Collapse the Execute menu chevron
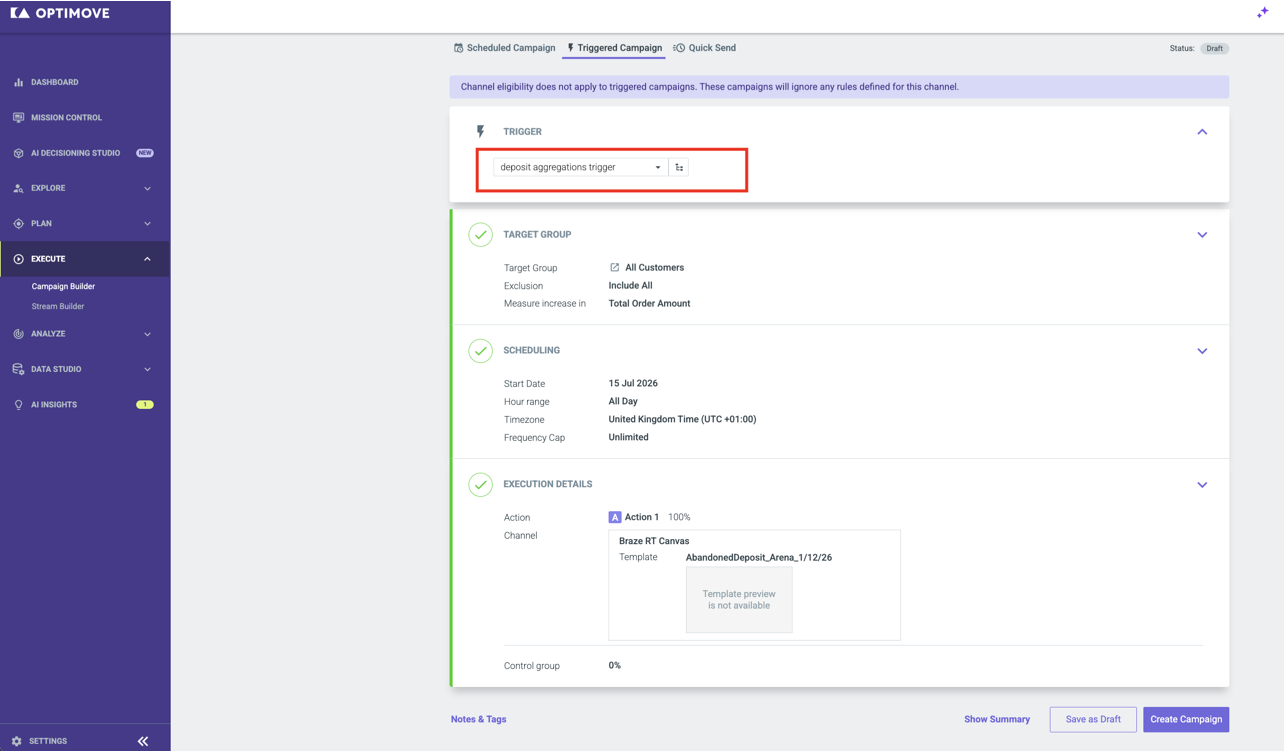The width and height of the screenshot is (1284, 751). pos(147,259)
